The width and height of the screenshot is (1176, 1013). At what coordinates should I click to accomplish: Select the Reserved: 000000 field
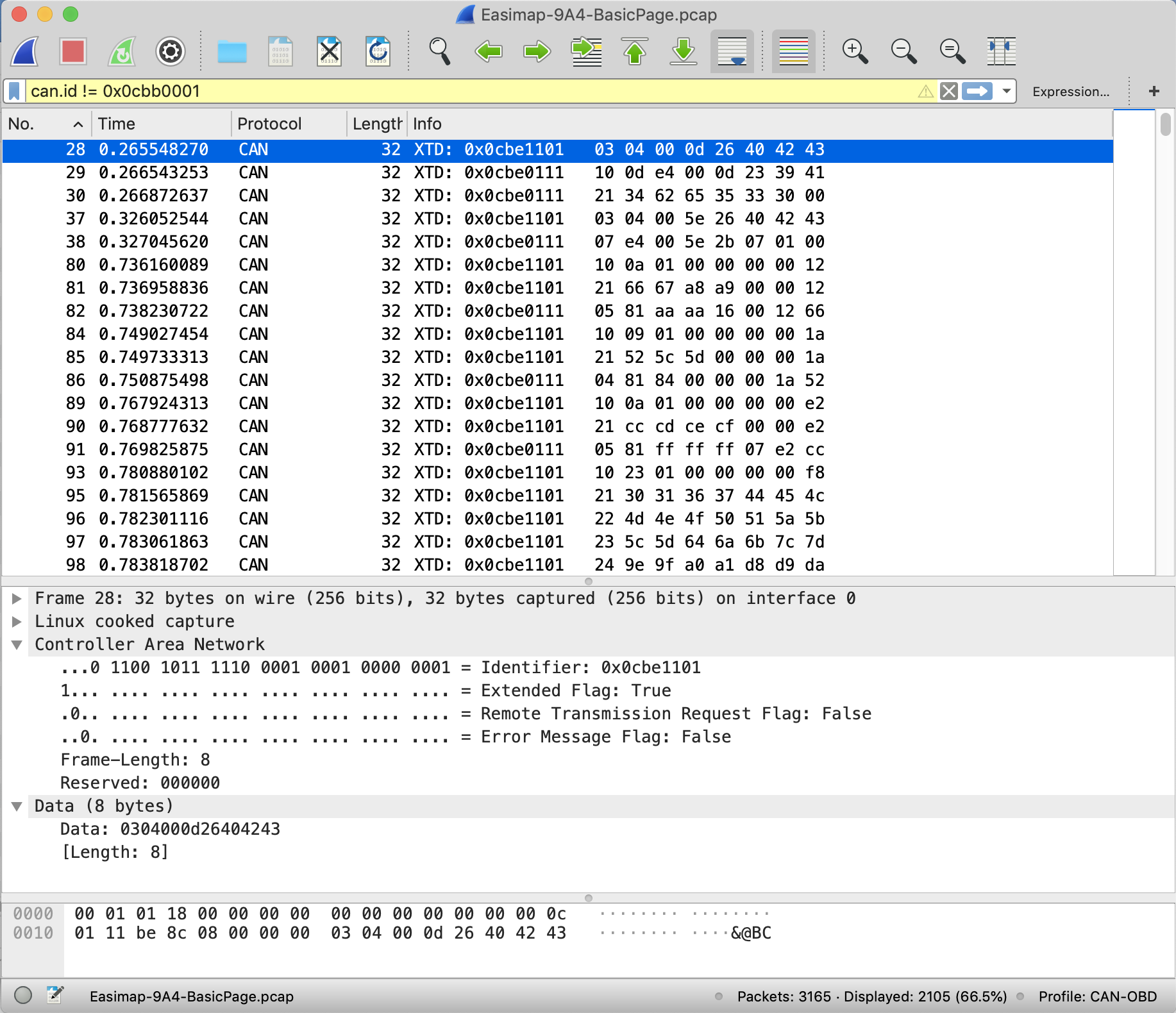pos(140,783)
